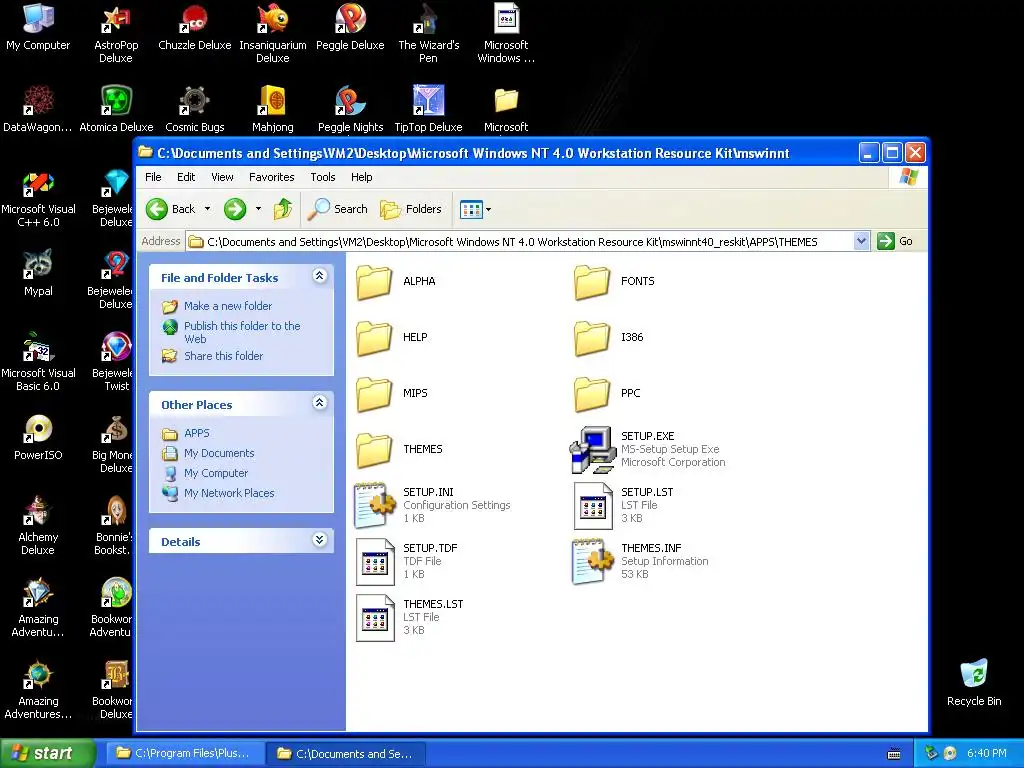Select Peggle Deluxe desktop shortcut
This screenshot has width=1024, height=768.
tap(350, 27)
